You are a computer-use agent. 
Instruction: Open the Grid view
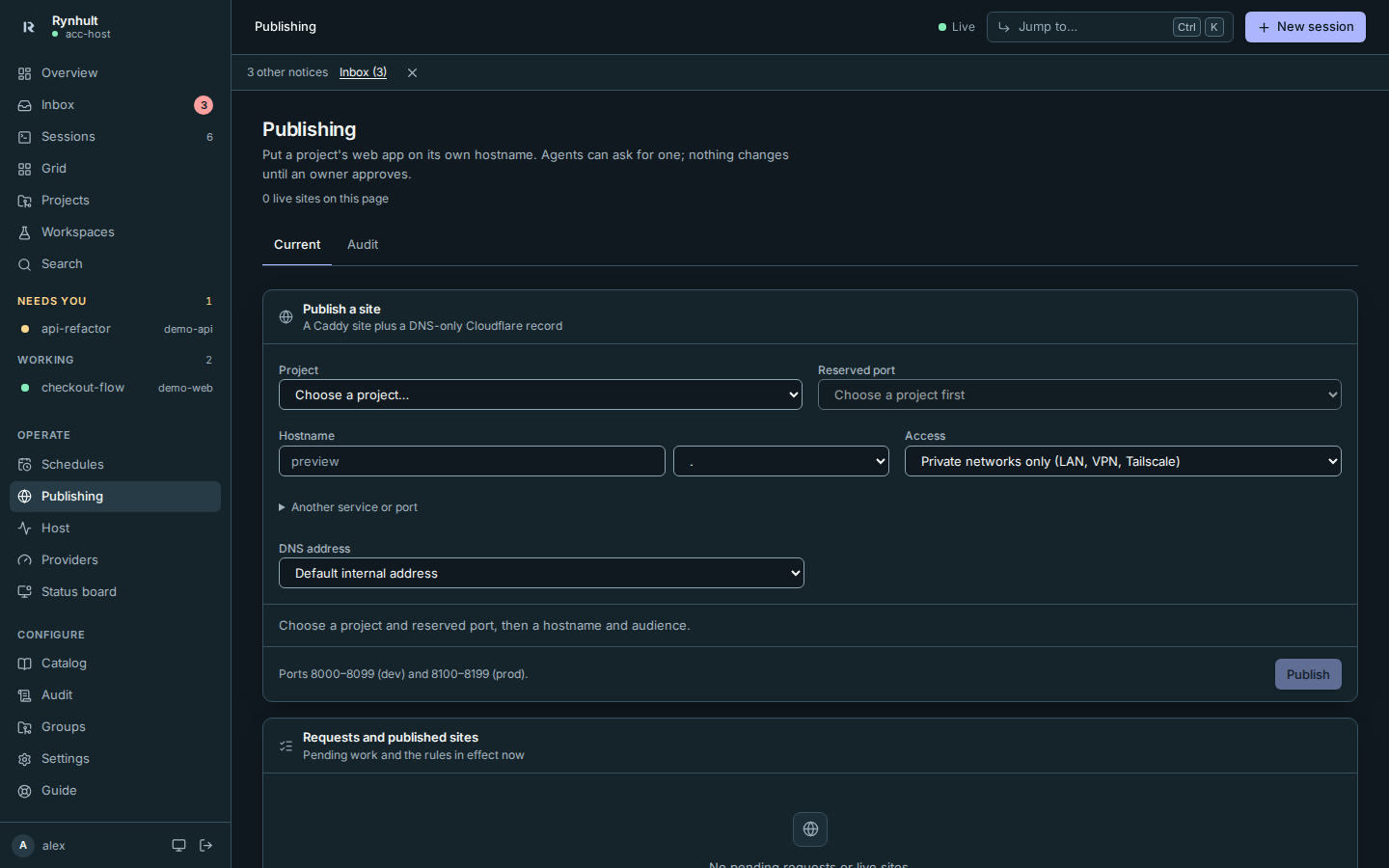[x=115, y=169]
